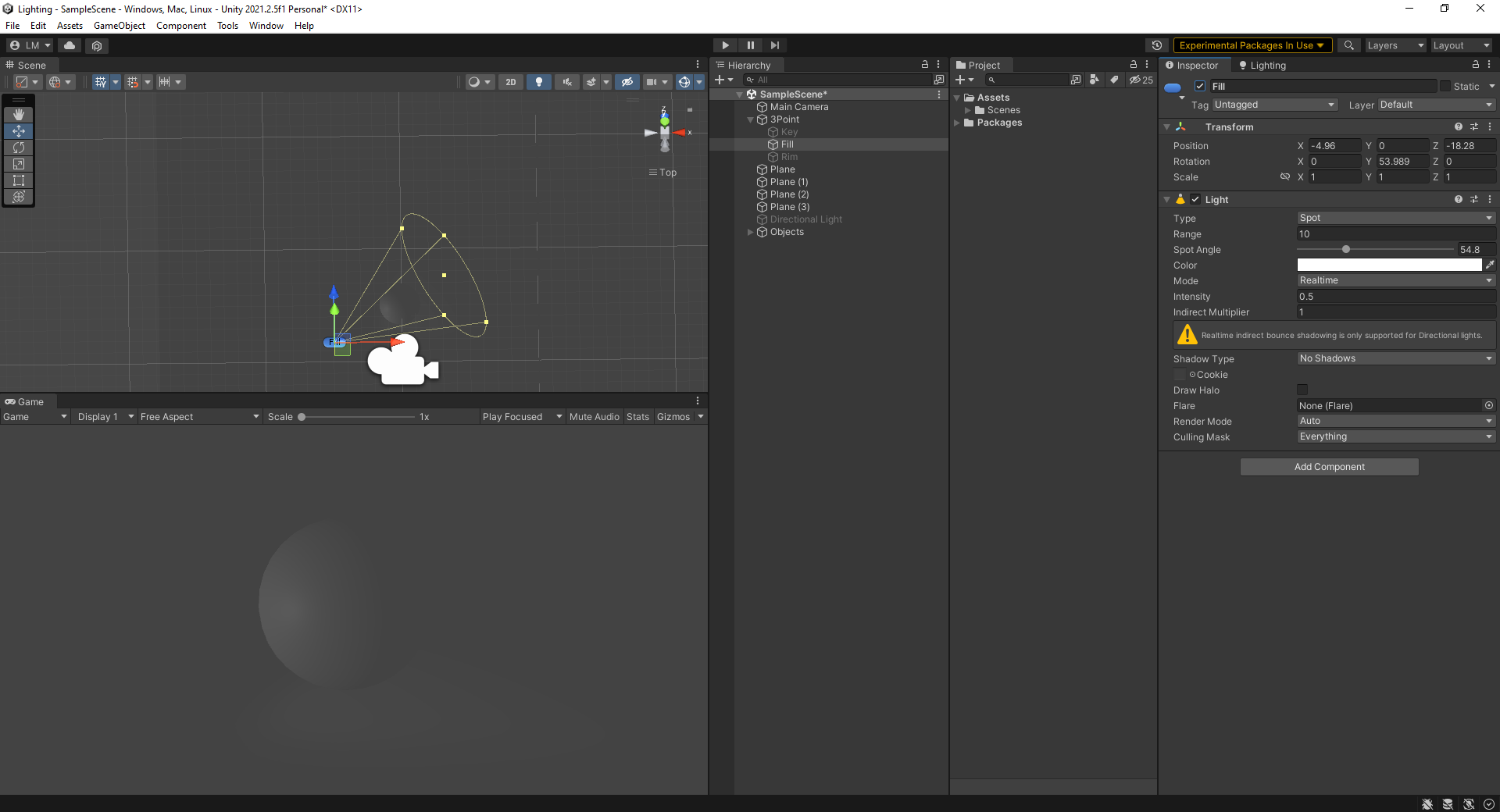This screenshot has width=1500, height=812.
Task: Select the Rect transform tool
Action: pyautogui.click(x=19, y=180)
